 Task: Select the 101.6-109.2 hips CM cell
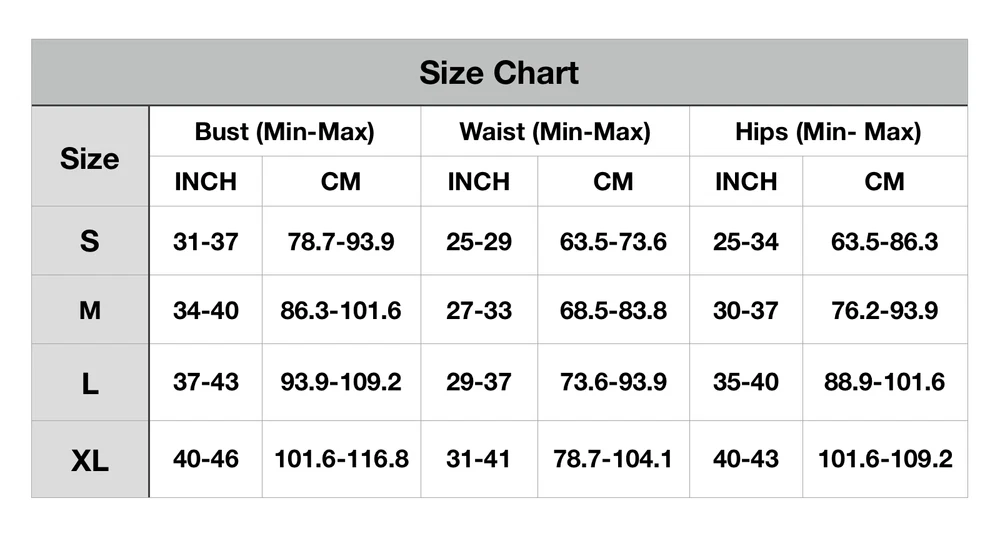tap(885, 460)
